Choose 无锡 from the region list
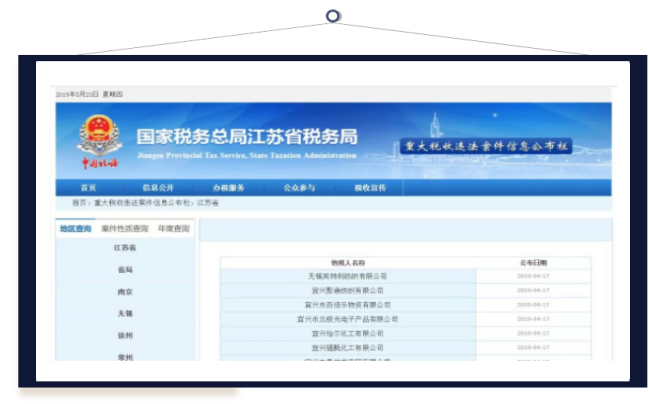Viewport: 649px width, 404px height. coord(125,314)
